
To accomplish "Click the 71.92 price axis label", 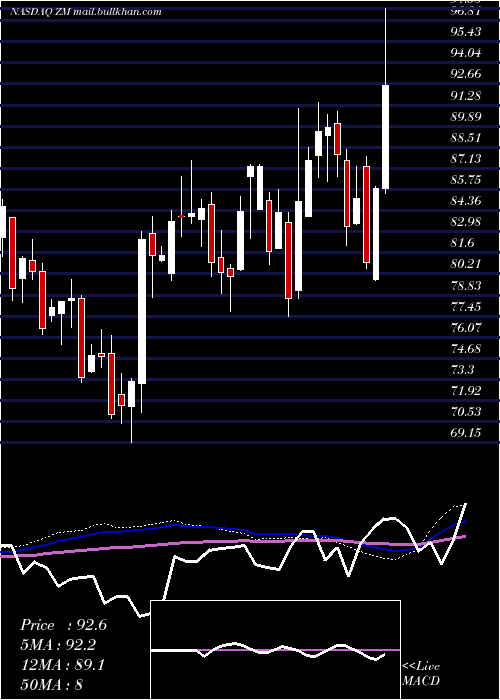I will pyautogui.click(x=466, y=390).
